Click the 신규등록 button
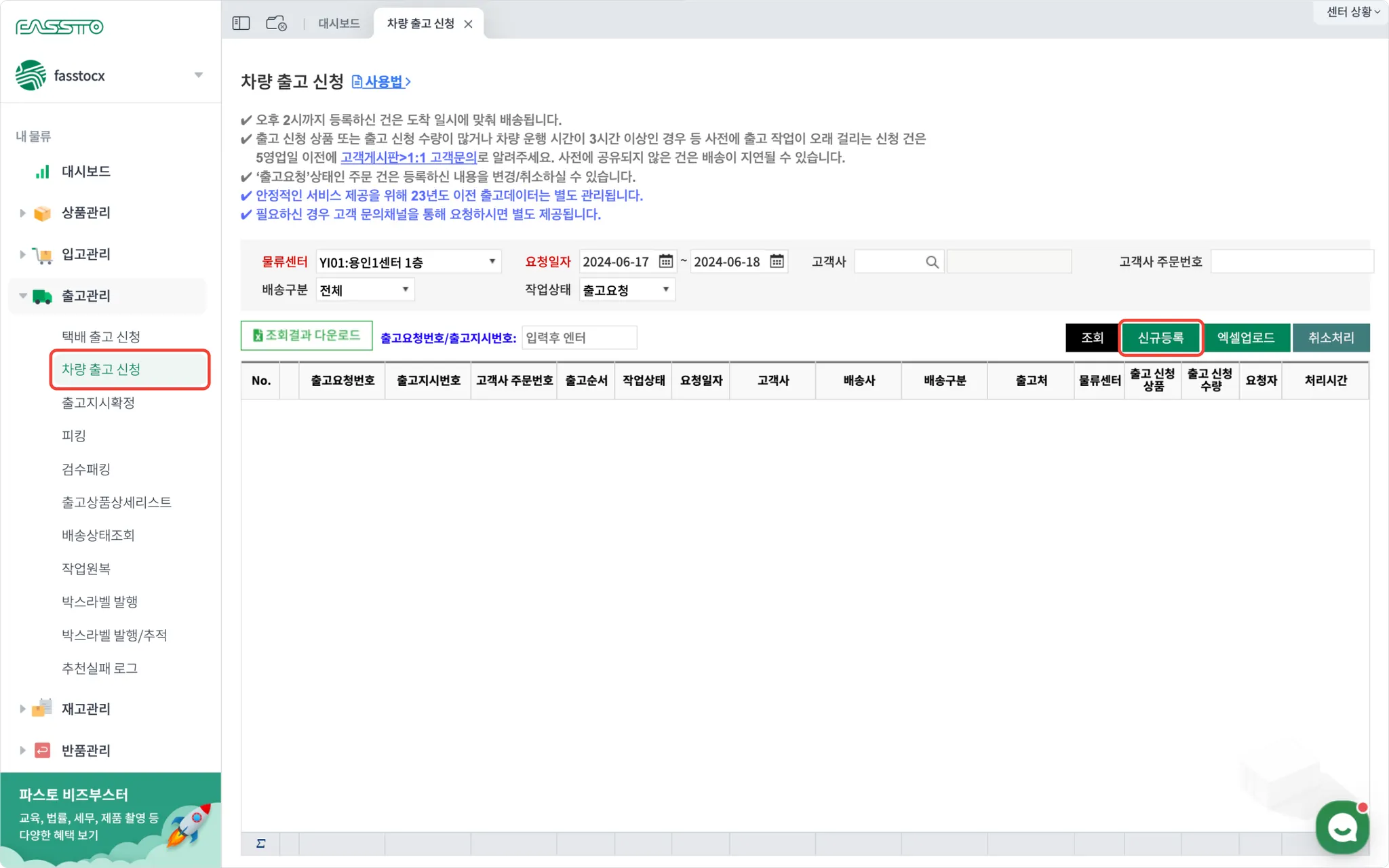 pos(1160,338)
